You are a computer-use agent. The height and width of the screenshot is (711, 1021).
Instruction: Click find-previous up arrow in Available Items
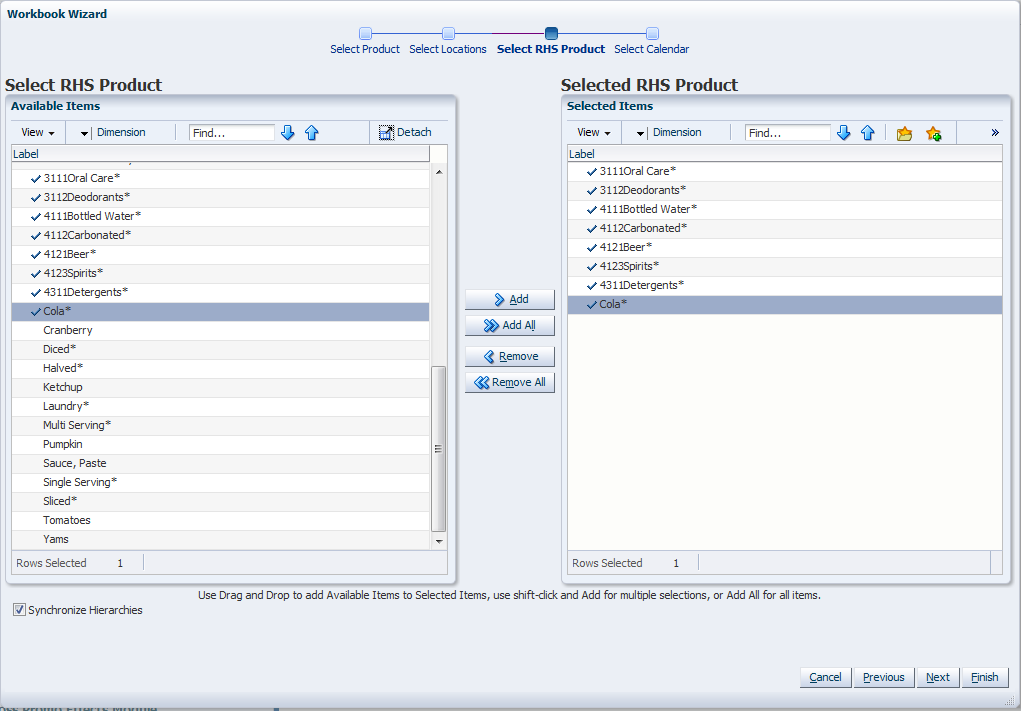point(312,133)
